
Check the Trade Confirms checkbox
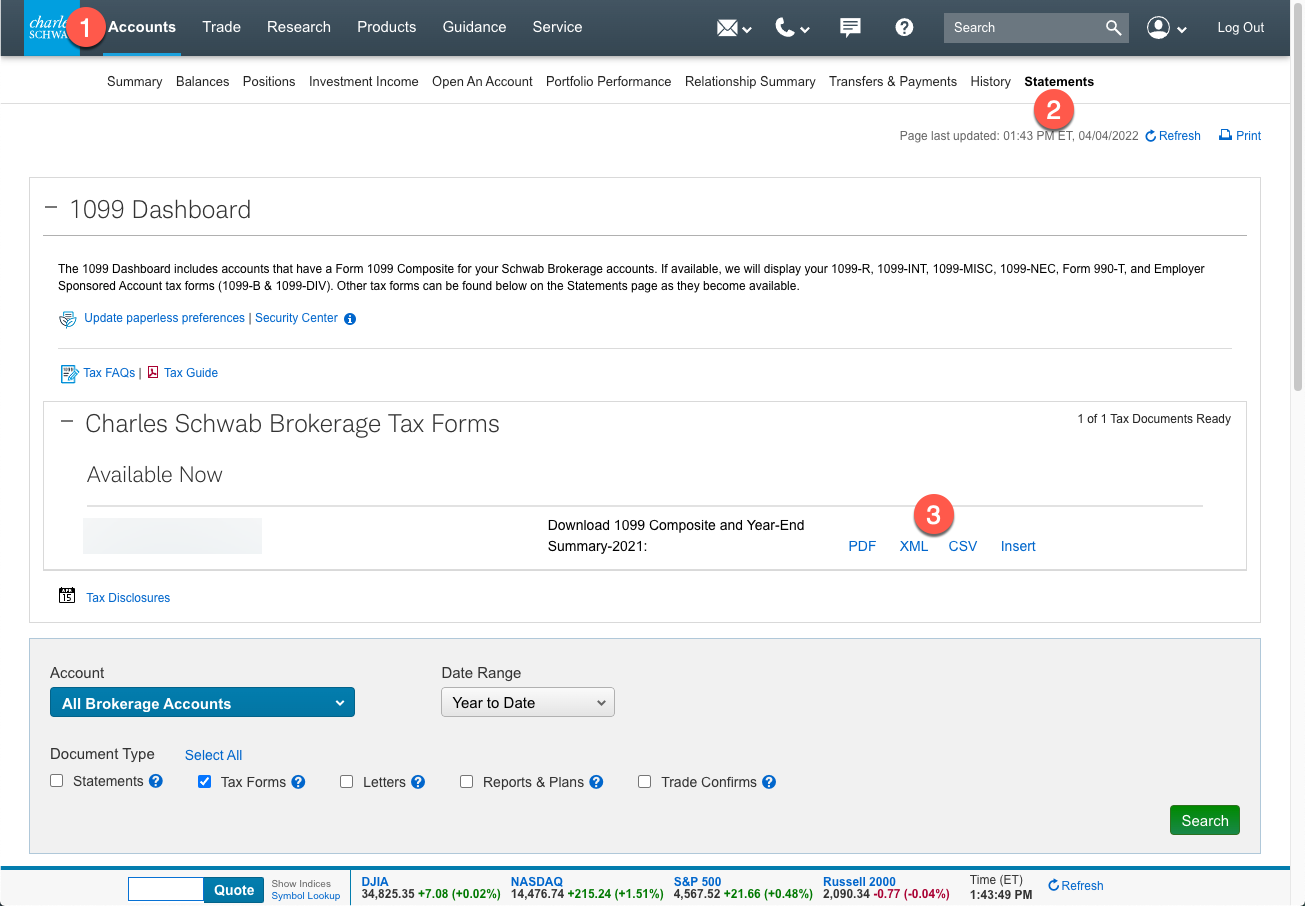tap(645, 782)
